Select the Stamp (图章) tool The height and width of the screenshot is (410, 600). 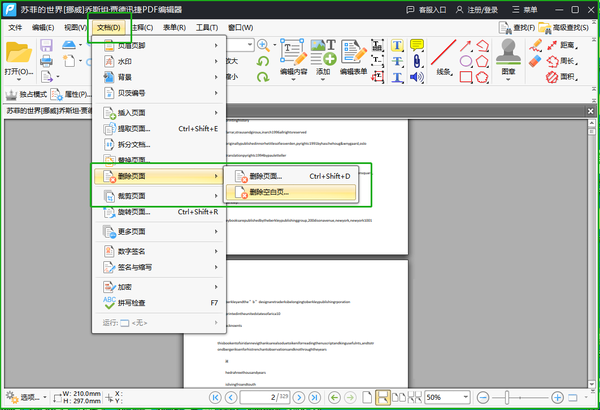tap(508, 56)
